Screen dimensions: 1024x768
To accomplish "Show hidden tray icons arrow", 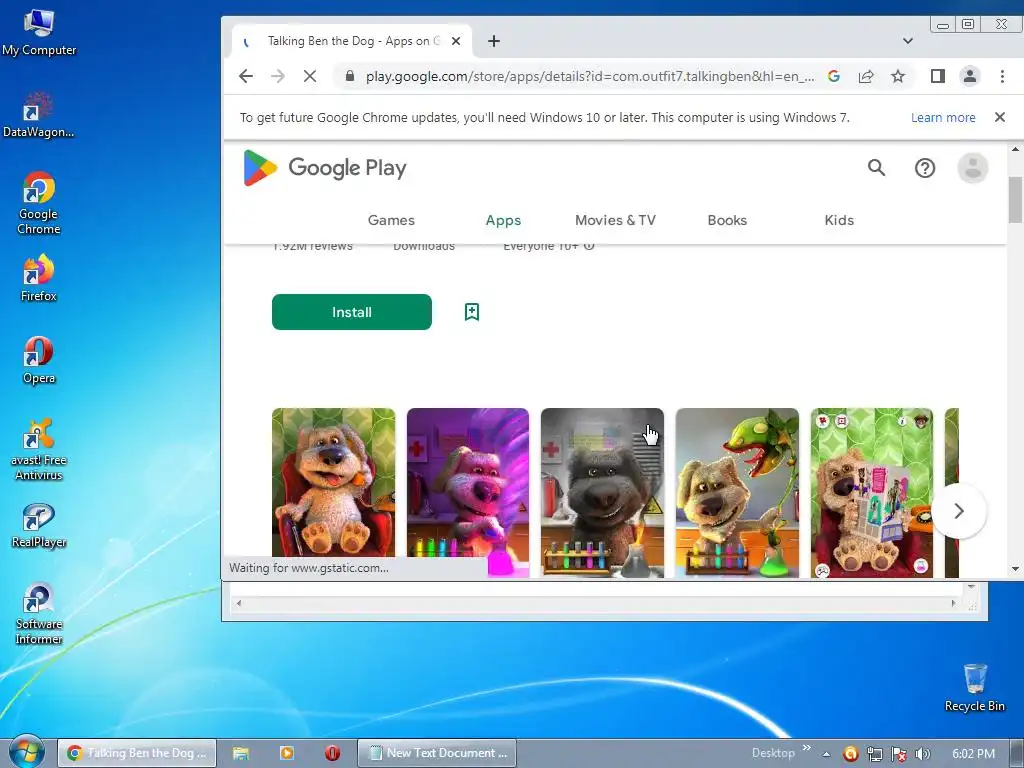I will coord(826,754).
